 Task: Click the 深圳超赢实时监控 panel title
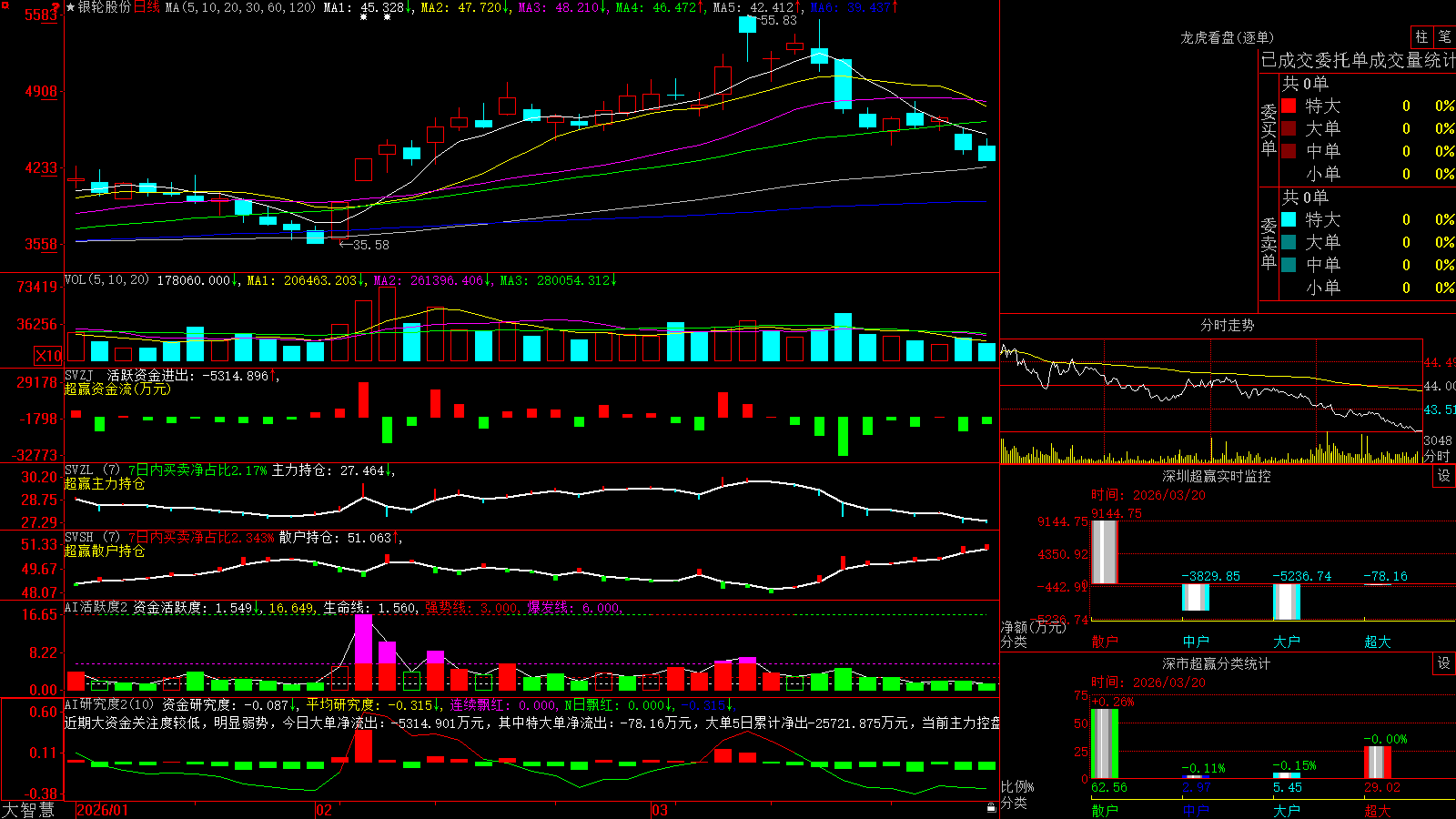pyautogui.click(x=1216, y=476)
